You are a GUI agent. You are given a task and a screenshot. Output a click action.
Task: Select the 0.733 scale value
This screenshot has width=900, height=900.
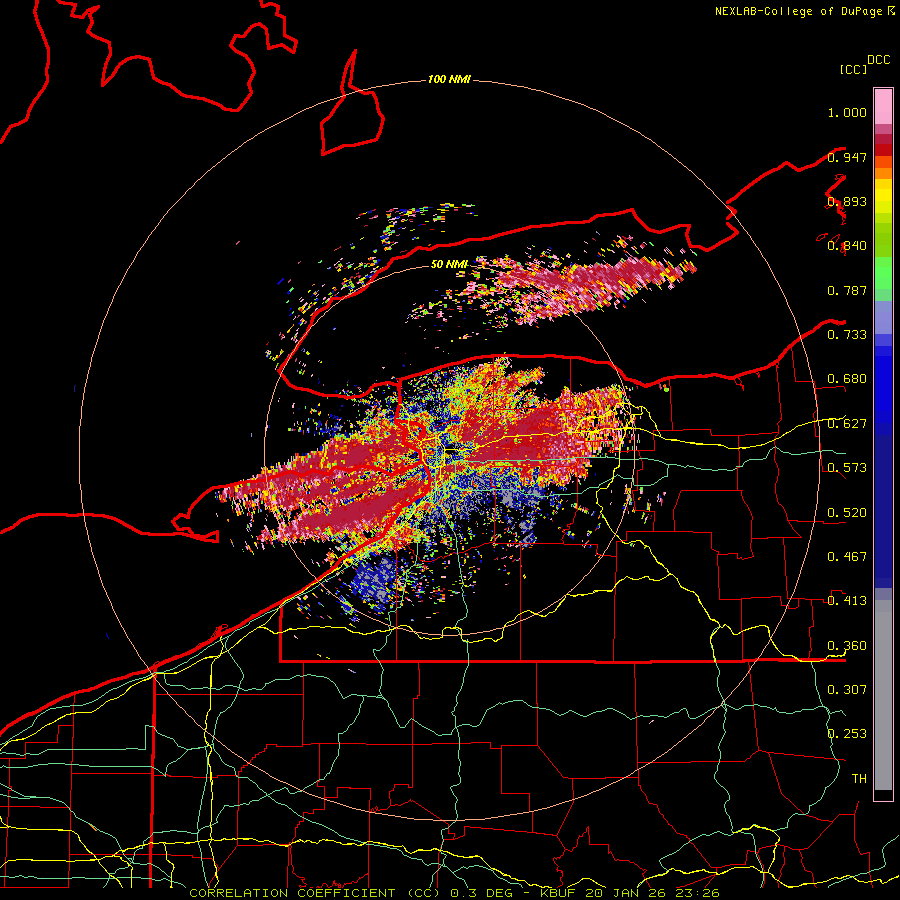(847, 335)
